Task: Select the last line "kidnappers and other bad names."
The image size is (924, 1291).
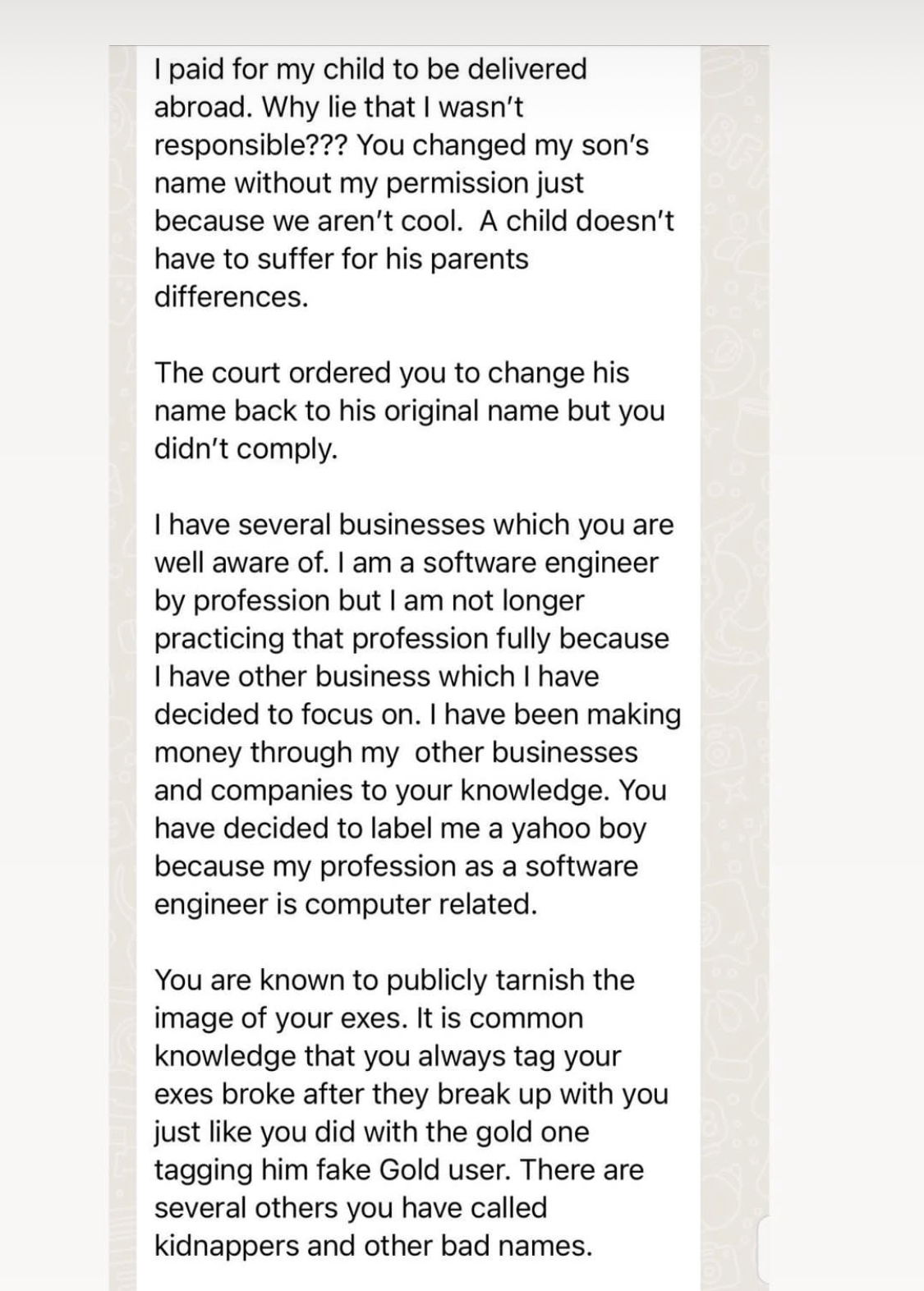Action: [373, 1246]
